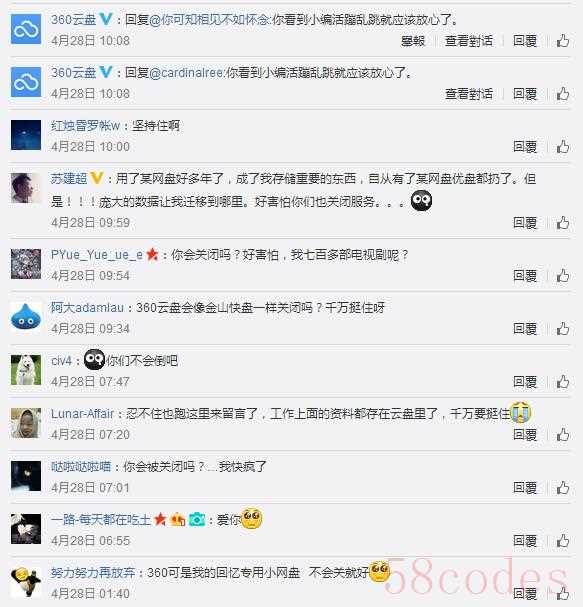Screen dimensions: 583x607
Task: View blue slime avatar of 阿大adamlau
Action: click(26, 317)
